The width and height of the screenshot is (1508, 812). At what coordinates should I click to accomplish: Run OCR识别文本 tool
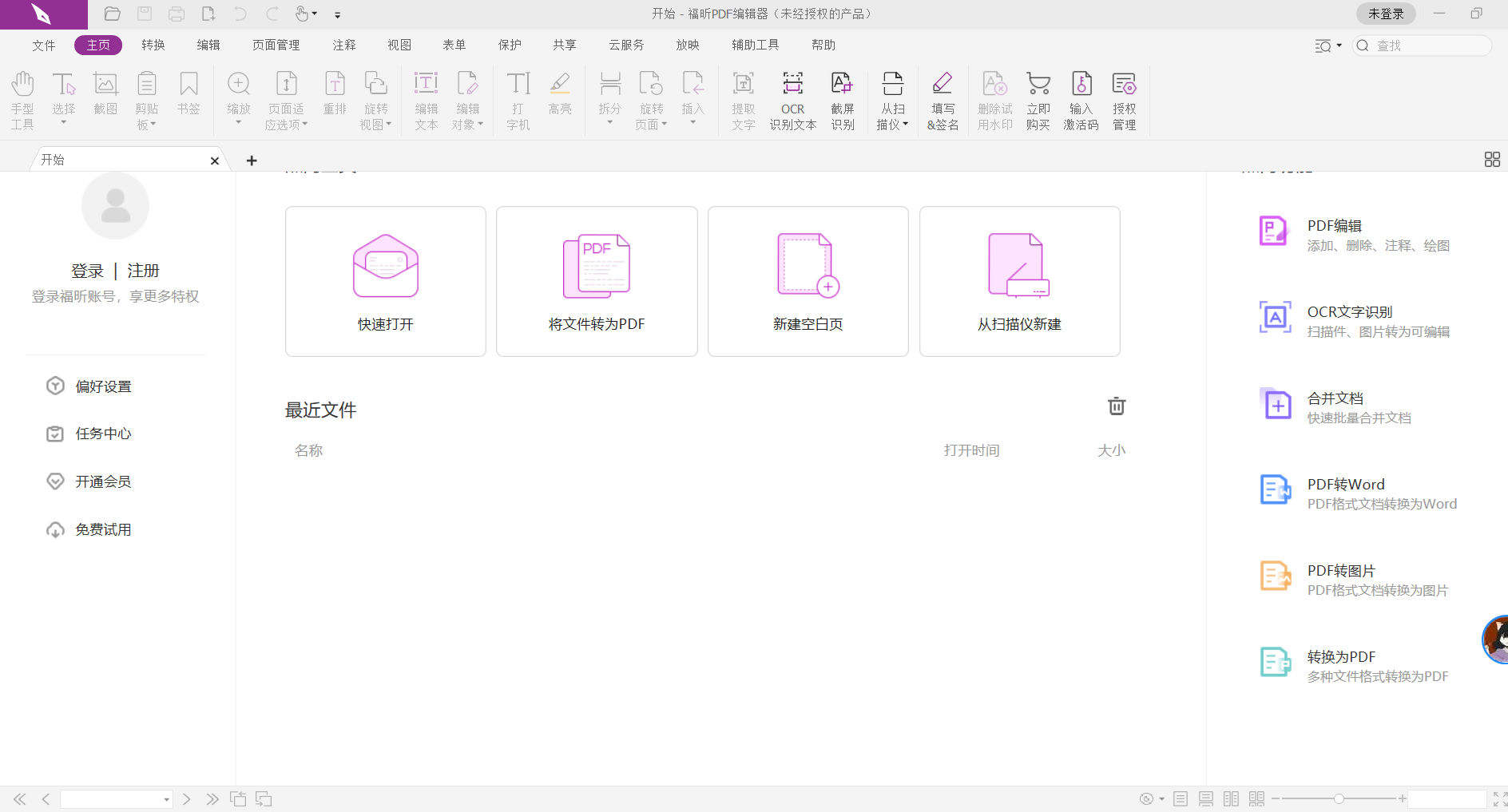coord(793,101)
